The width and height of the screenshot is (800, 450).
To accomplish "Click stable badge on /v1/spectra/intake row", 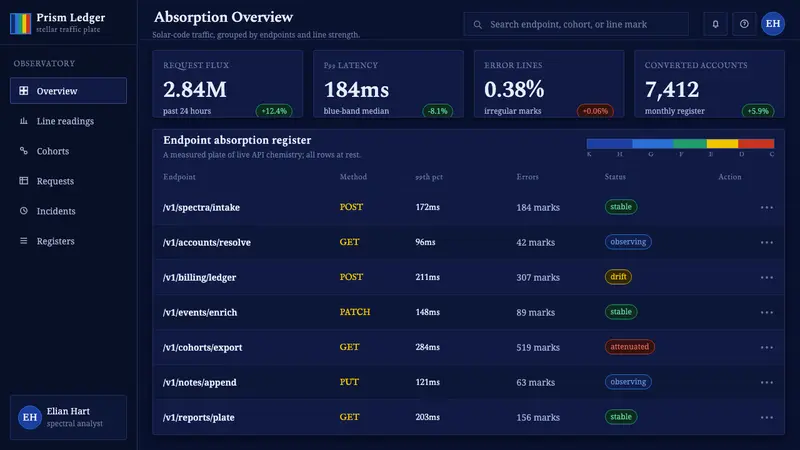I will point(621,207).
